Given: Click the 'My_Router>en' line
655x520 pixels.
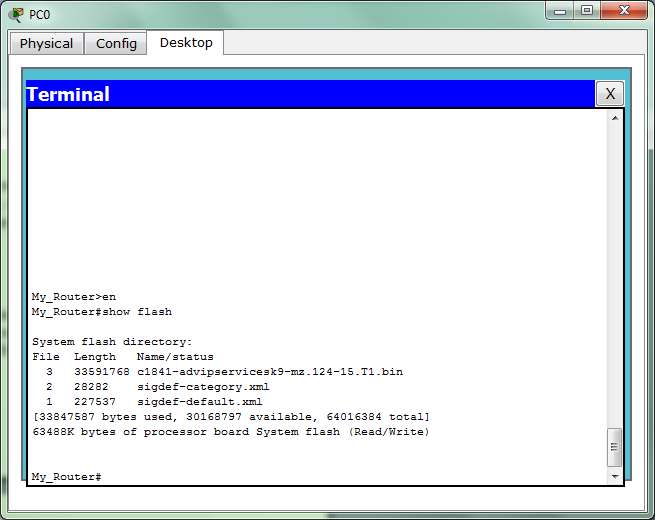Looking at the screenshot, I should [74, 297].
